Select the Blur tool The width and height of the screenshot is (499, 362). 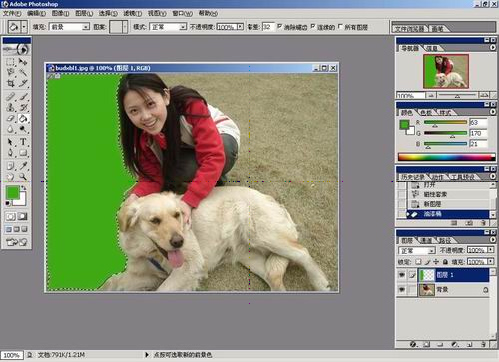pyautogui.click(x=10, y=129)
